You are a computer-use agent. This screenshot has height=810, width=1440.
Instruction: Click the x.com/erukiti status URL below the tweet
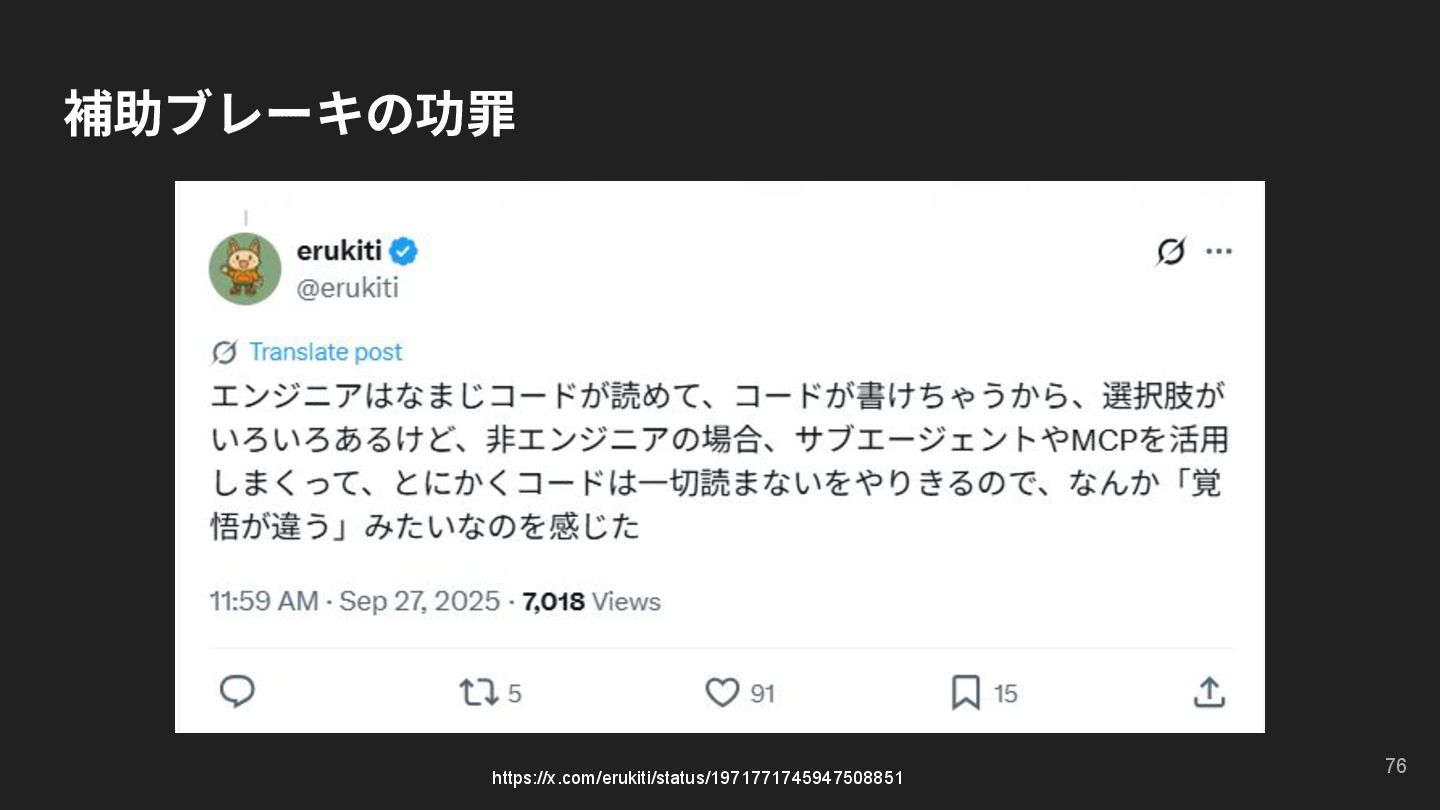click(x=697, y=778)
